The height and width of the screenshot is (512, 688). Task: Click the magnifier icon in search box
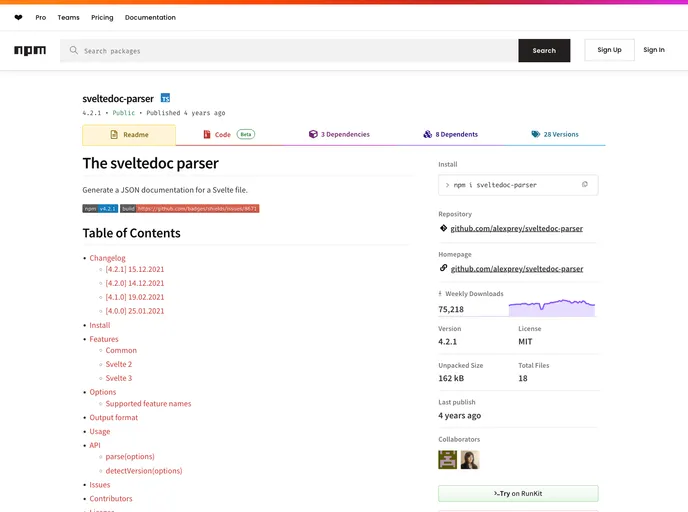tap(74, 50)
